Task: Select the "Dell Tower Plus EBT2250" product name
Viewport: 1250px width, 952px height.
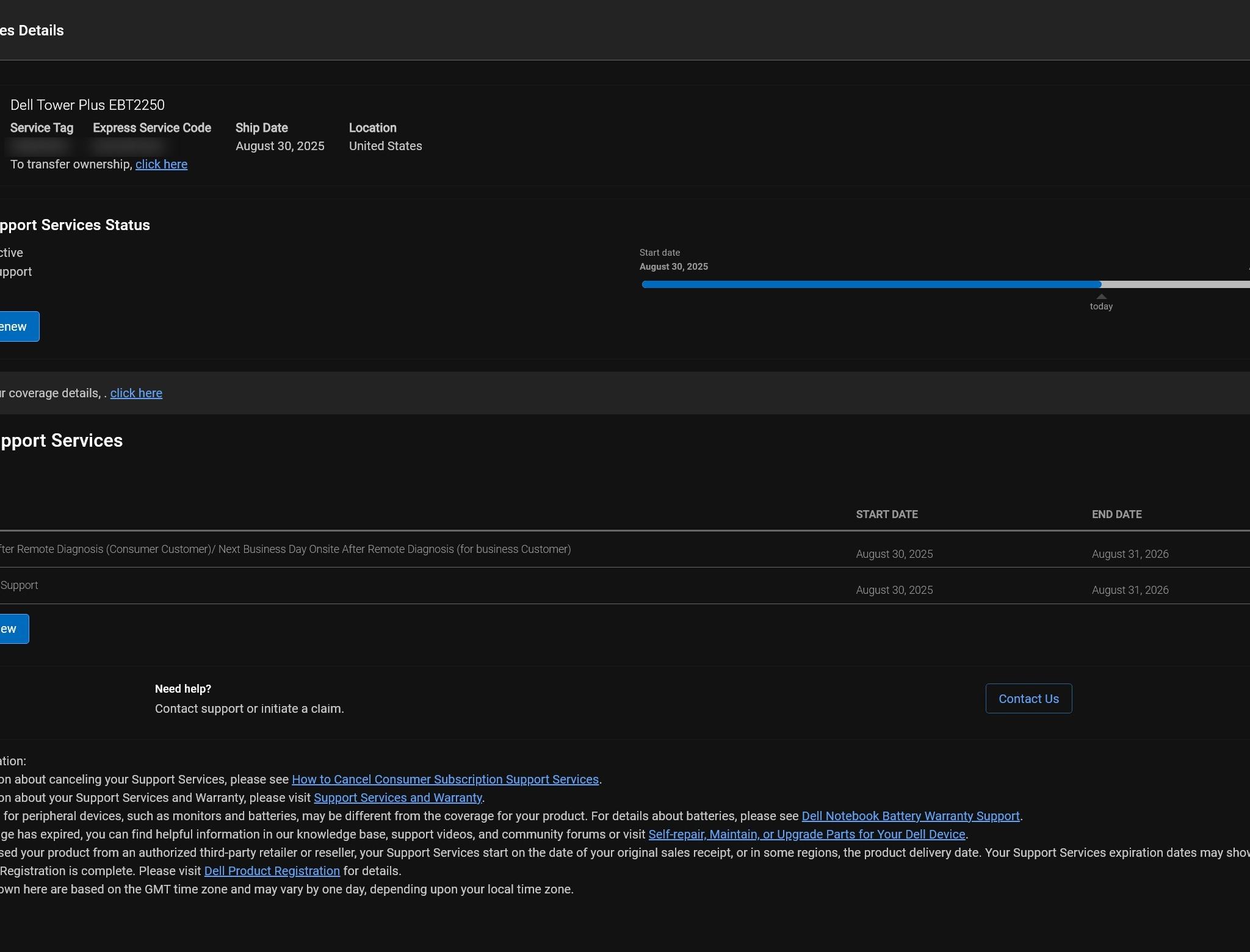Action: (87, 105)
